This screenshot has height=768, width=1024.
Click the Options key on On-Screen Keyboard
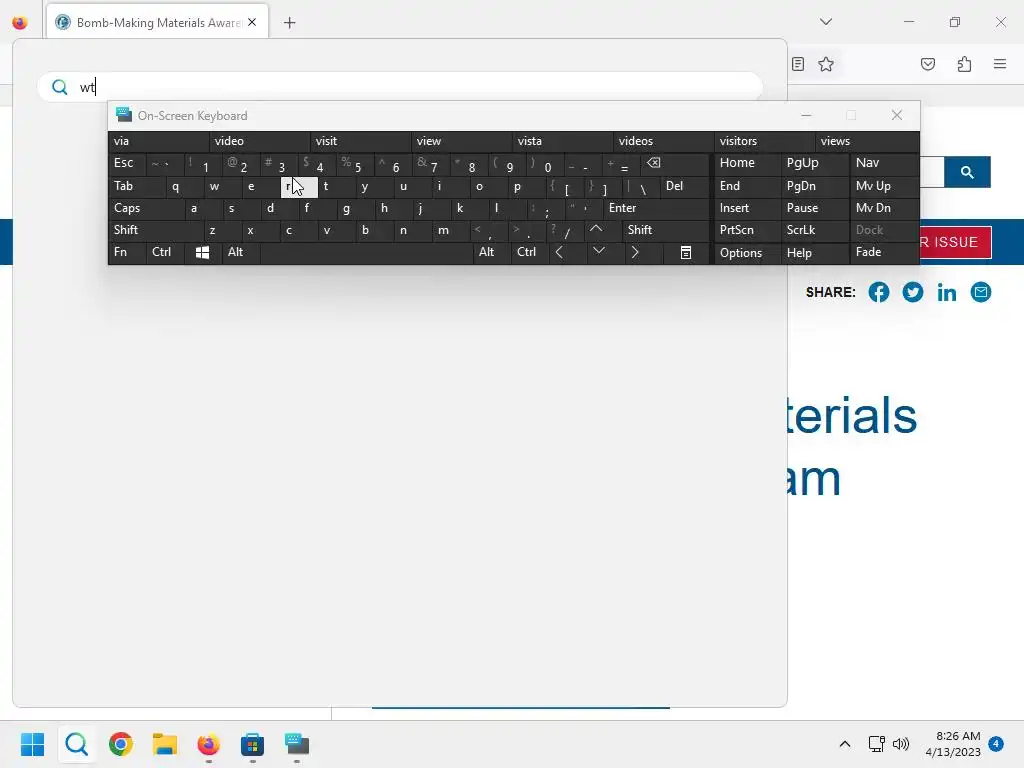point(747,253)
